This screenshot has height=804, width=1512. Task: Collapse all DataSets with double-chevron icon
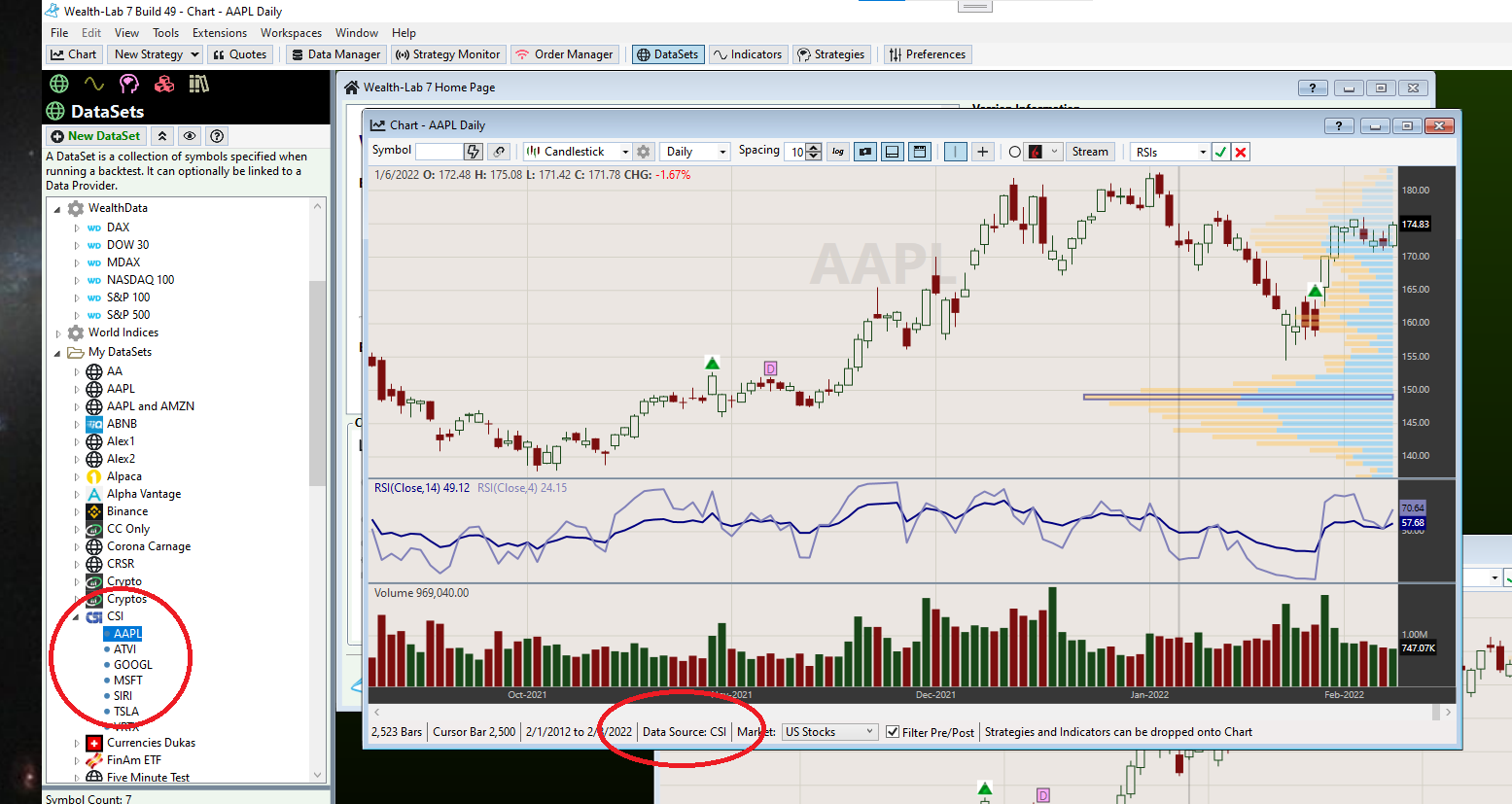click(162, 136)
